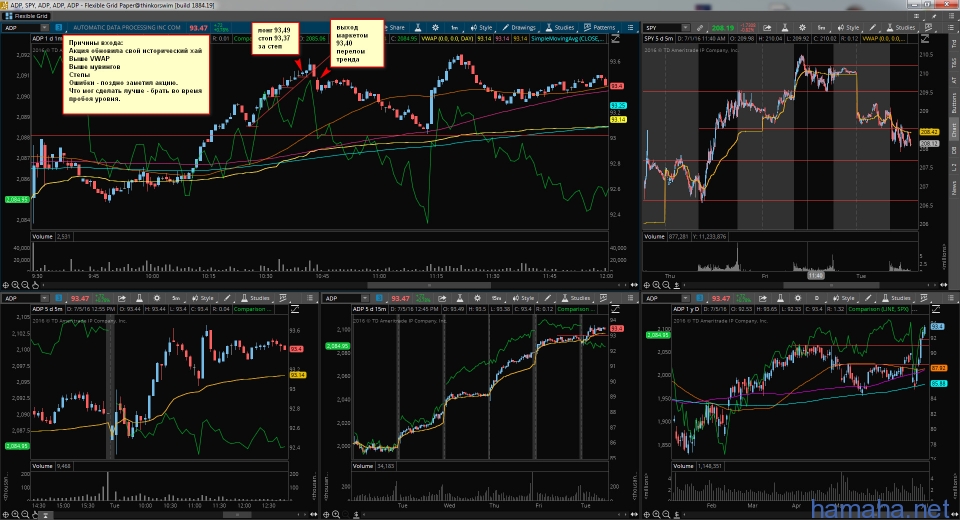Click blue symbol-link box in ADP 1m chart
This screenshot has width=960, height=520.
[x=59, y=28]
